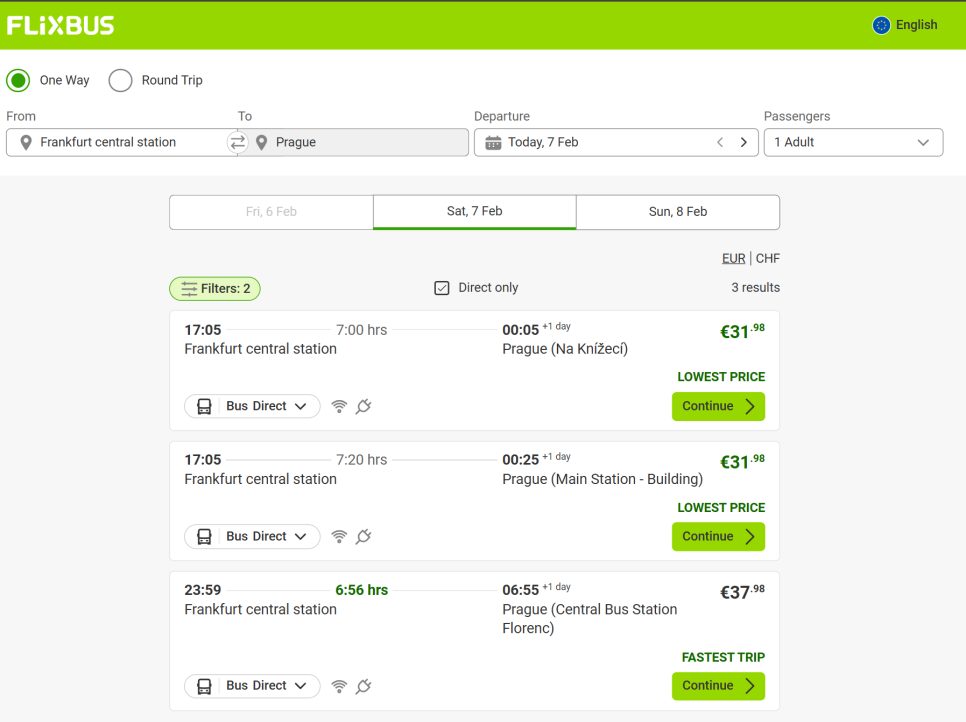Select the Round Trip radio option
This screenshot has width=966, height=722.
click(x=120, y=80)
